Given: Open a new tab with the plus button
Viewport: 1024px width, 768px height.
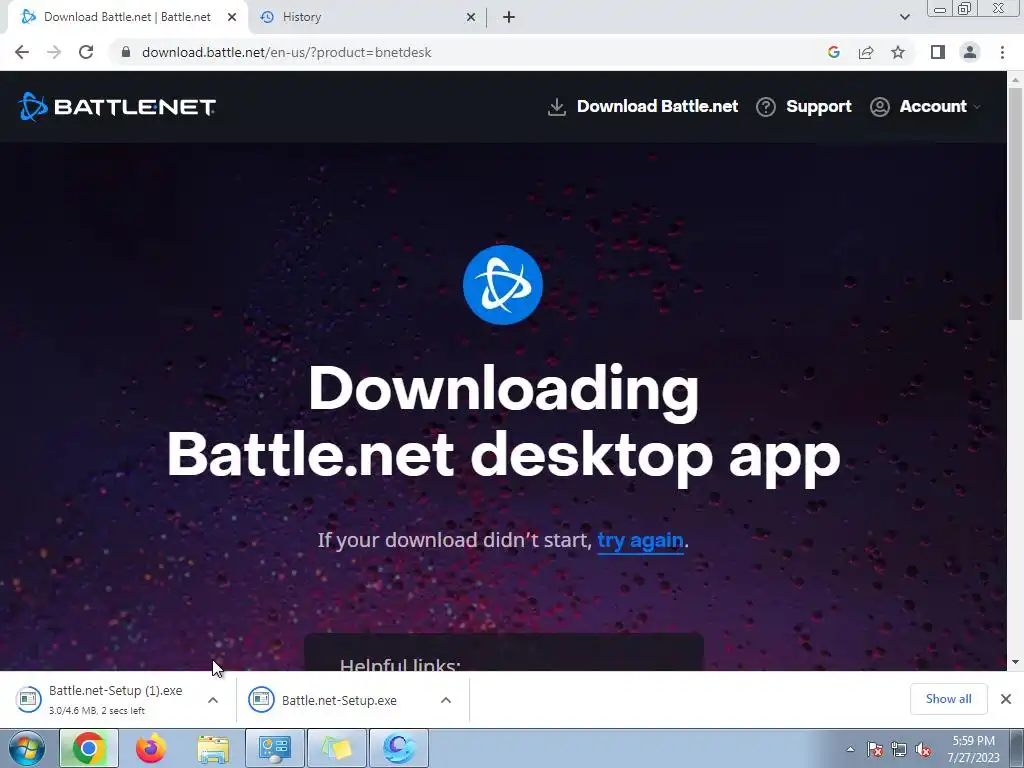Looking at the screenshot, I should click(x=509, y=17).
